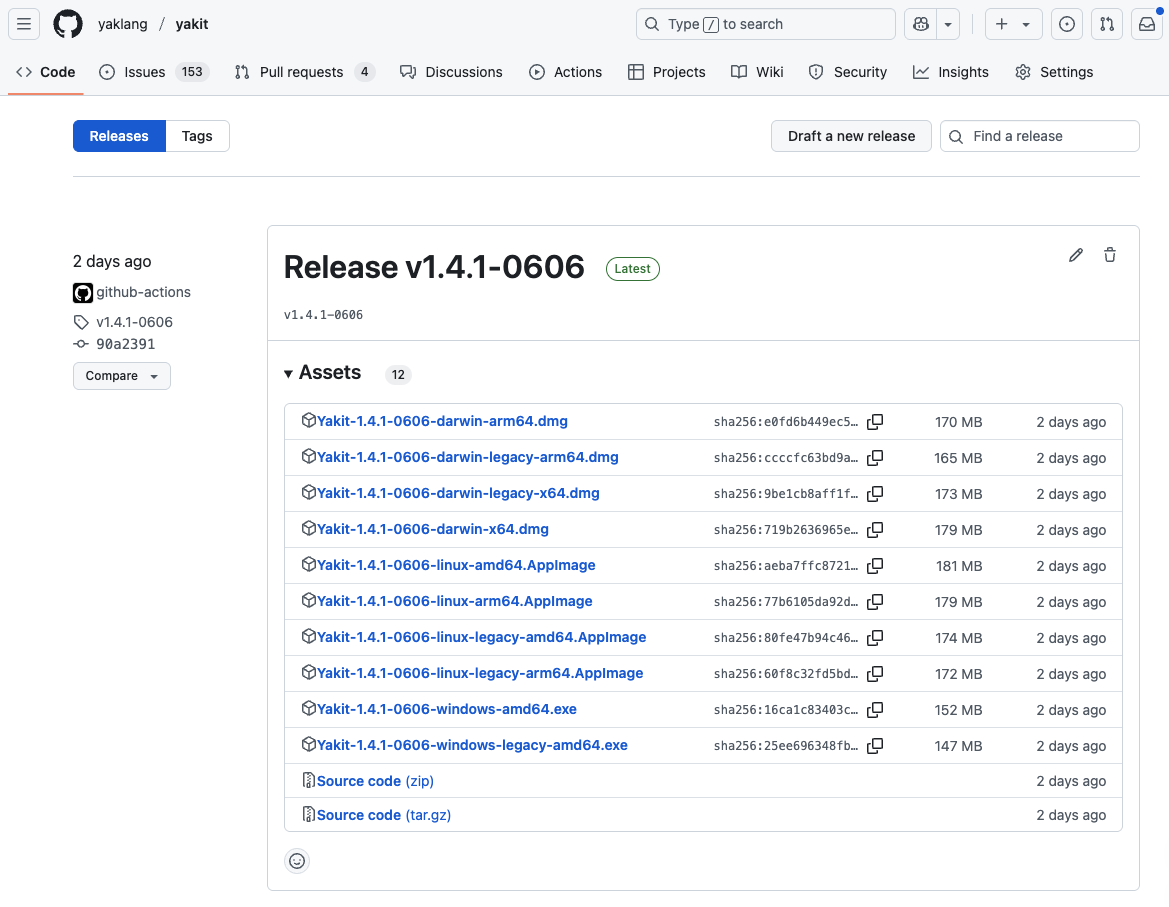This screenshot has width=1169, height=907.
Task: Open the Actions tab
Action: pyautogui.click(x=565, y=72)
